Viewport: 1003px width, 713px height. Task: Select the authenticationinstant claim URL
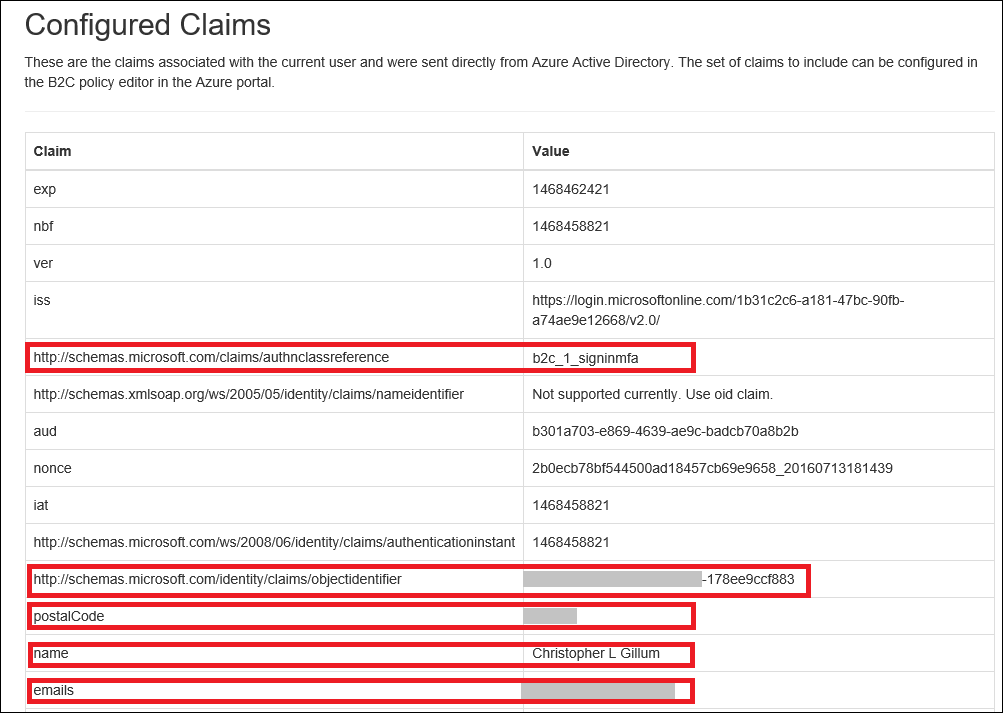pyautogui.click(x=274, y=542)
